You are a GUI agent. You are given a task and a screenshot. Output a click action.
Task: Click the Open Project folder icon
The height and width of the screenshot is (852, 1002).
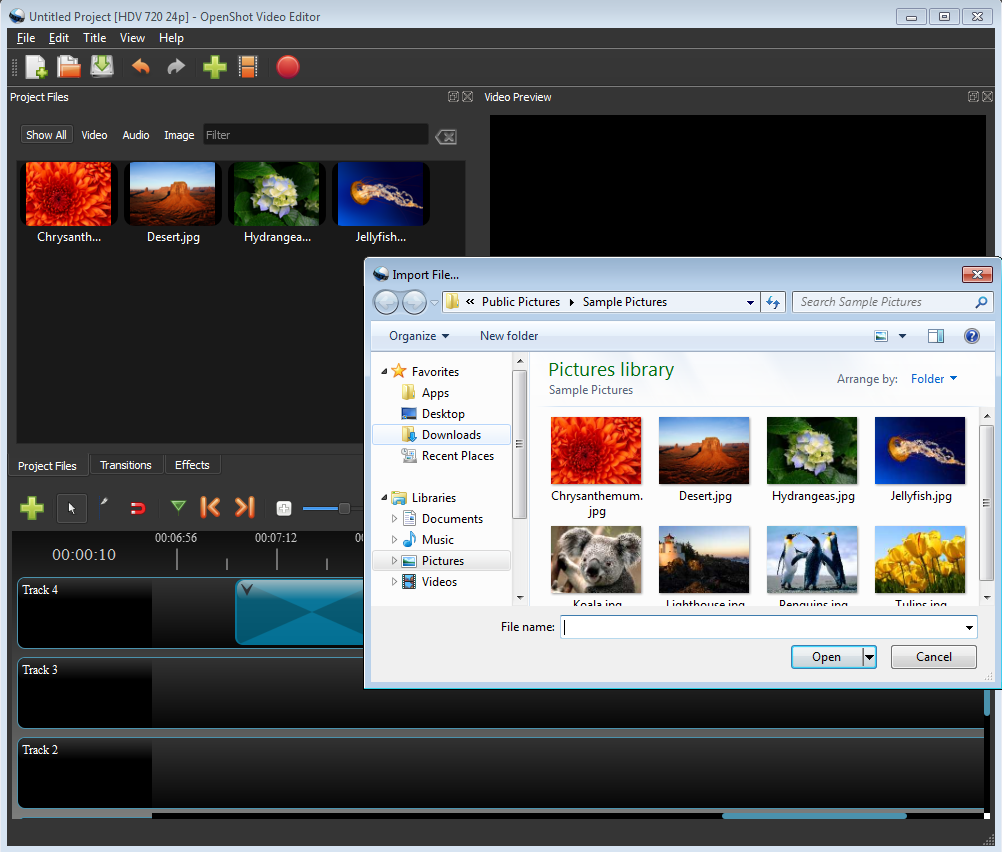pyautogui.click(x=69, y=67)
